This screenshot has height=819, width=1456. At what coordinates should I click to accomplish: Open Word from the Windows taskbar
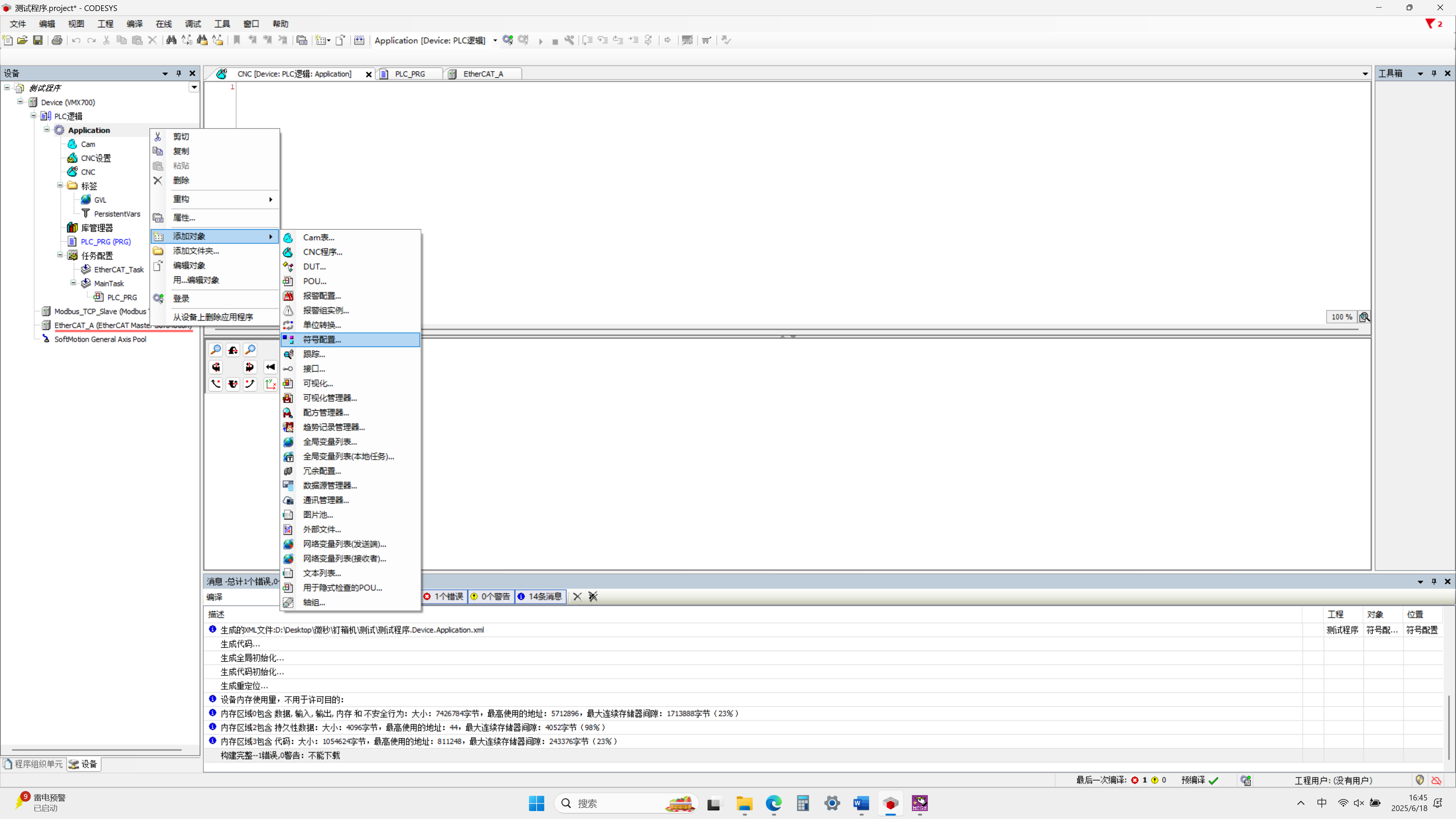[861, 803]
